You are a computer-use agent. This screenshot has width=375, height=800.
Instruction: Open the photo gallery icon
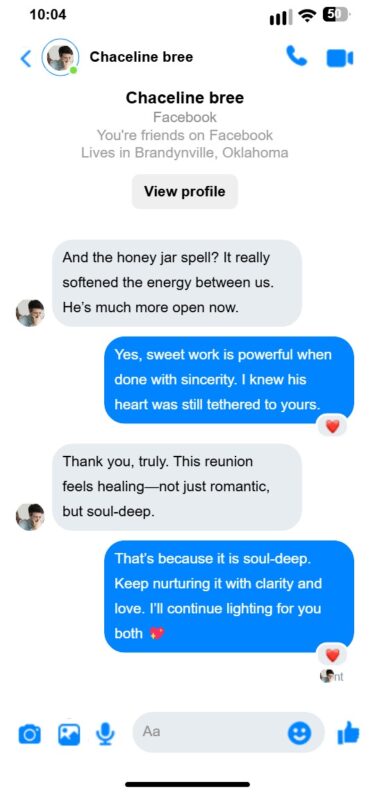tap(68, 735)
